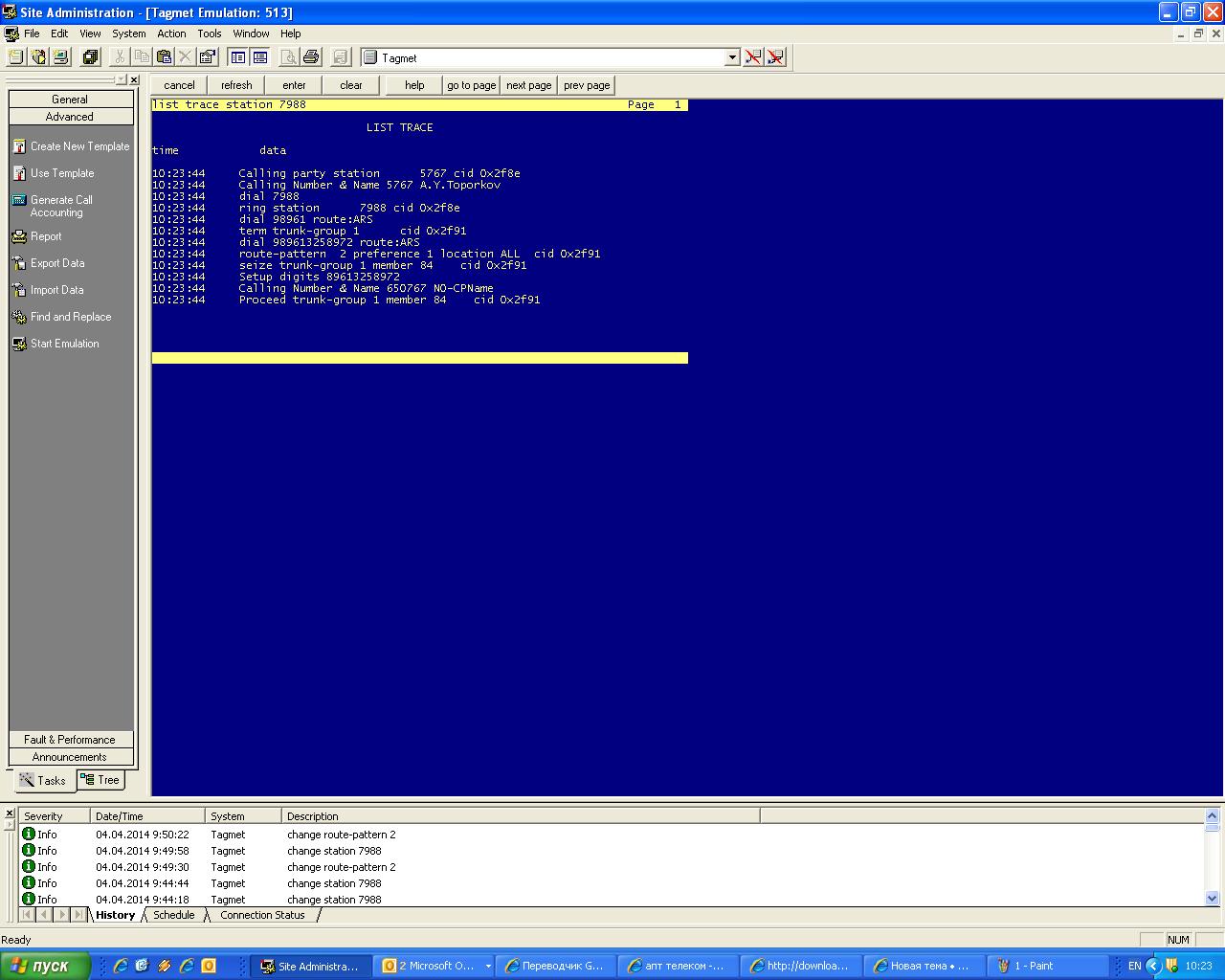Select history row dated 04.04.2014 9:50:22
Viewport: 1225px width, 980px height.
click(612, 835)
